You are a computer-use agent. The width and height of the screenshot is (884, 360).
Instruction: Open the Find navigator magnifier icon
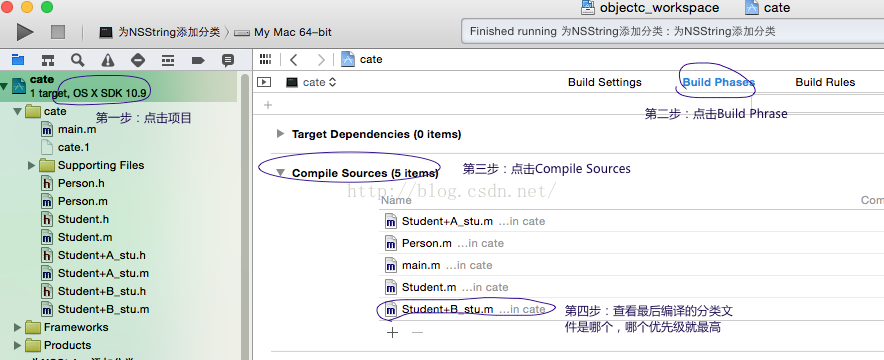78,60
